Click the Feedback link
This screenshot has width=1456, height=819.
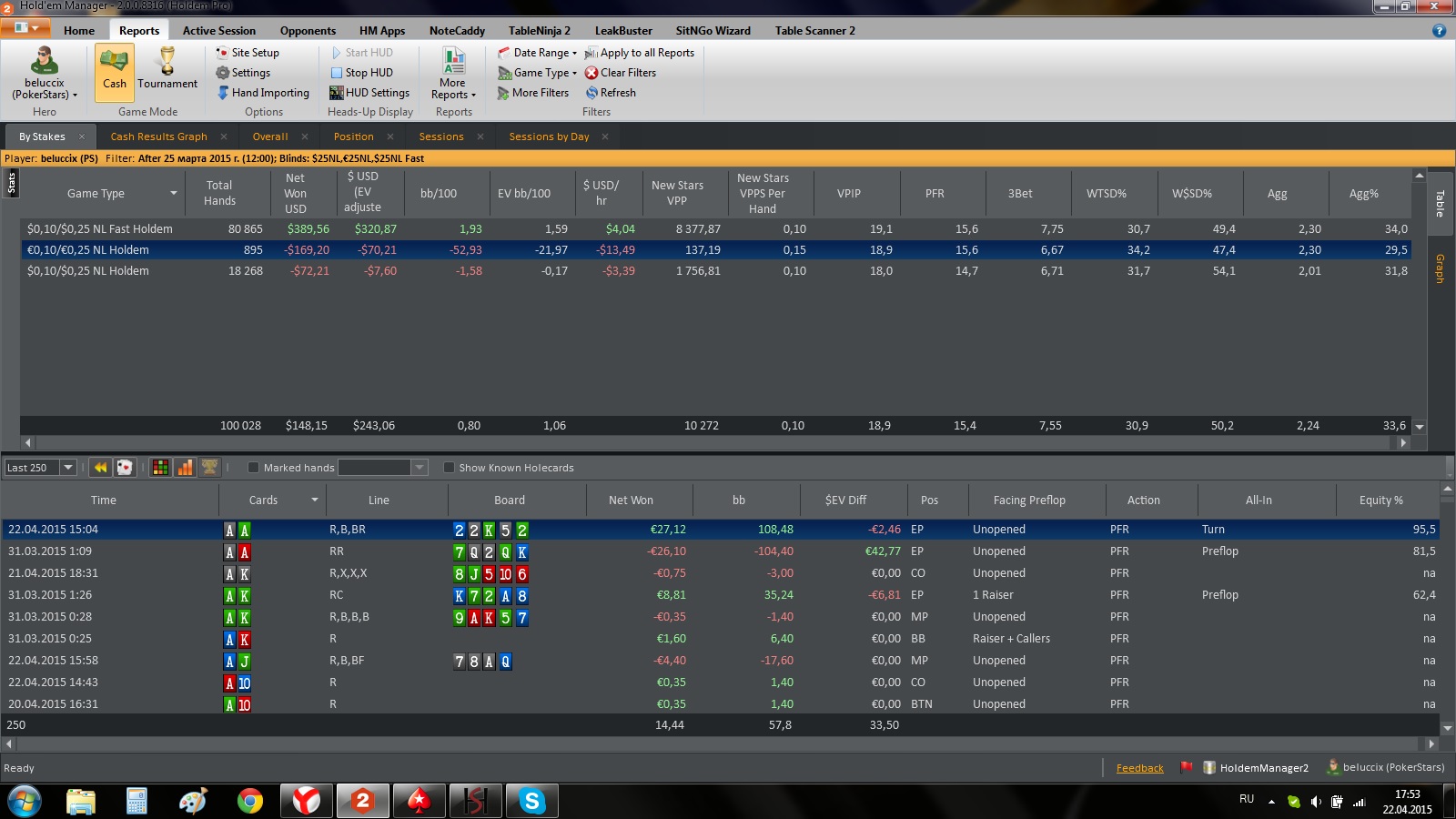click(x=1139, y=768)
